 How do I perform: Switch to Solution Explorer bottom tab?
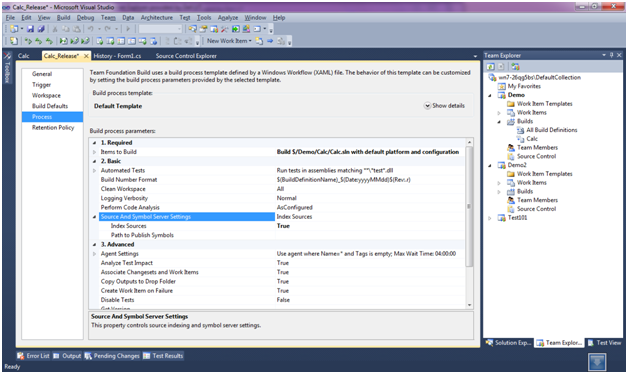pos(509,343)
